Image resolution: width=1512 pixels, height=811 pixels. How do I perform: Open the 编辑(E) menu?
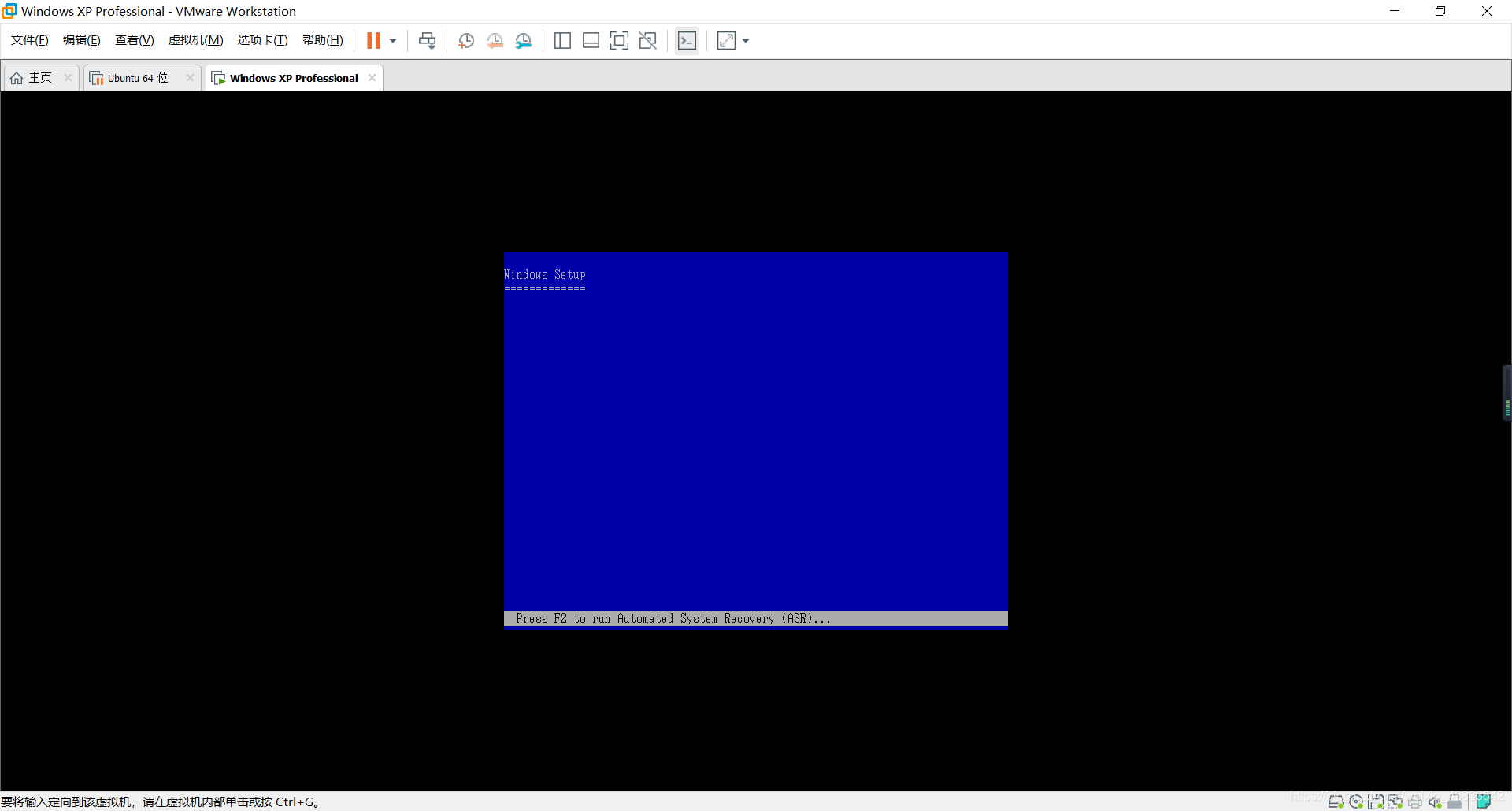point(81,40)
